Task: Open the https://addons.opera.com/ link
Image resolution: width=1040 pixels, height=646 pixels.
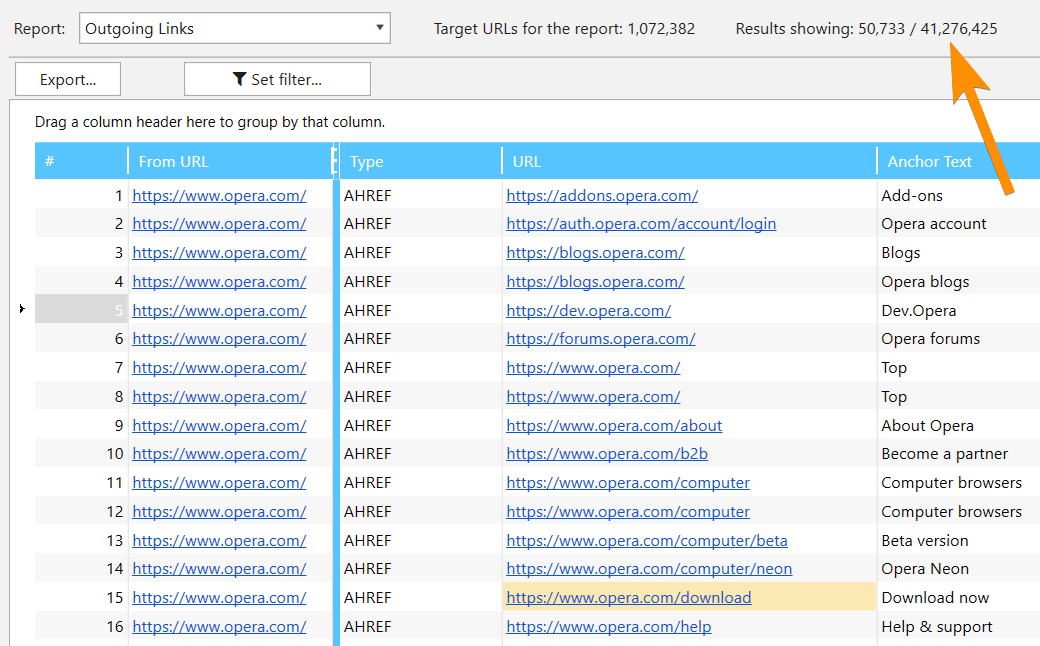Action: point(602,196)
